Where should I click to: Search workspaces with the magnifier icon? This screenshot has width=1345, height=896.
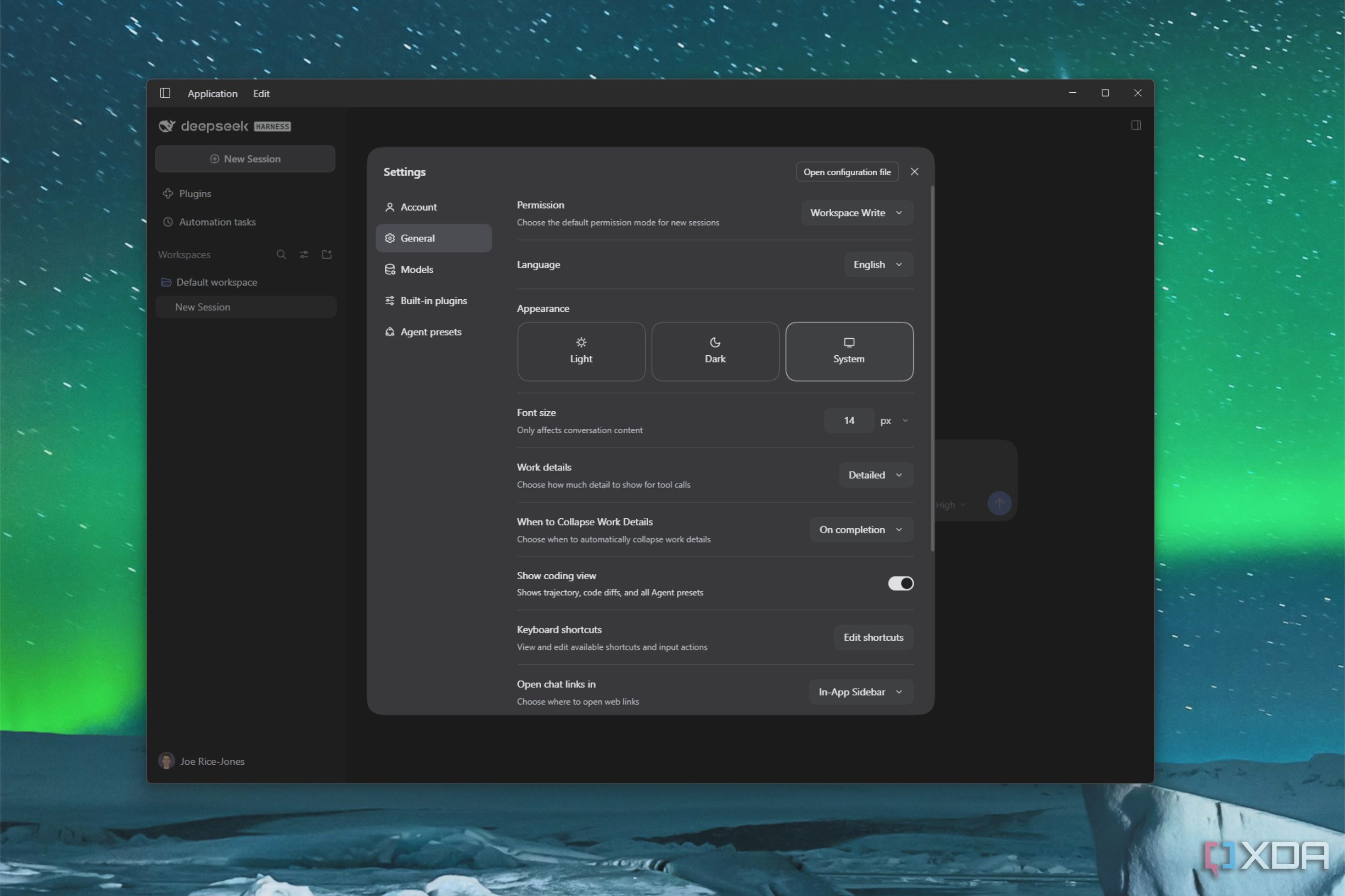pyautogui.click(x=281, y=254)
